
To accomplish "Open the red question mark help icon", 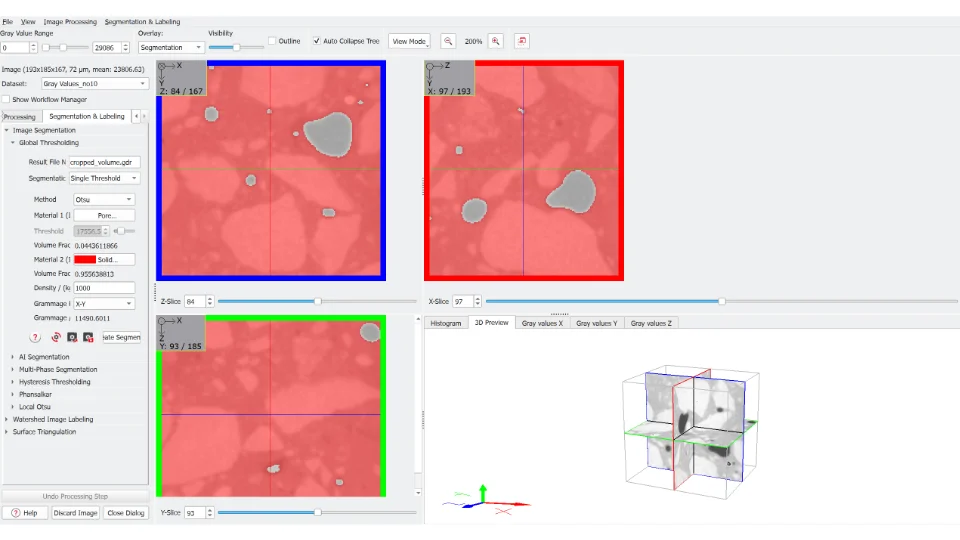I will [36, 337].
